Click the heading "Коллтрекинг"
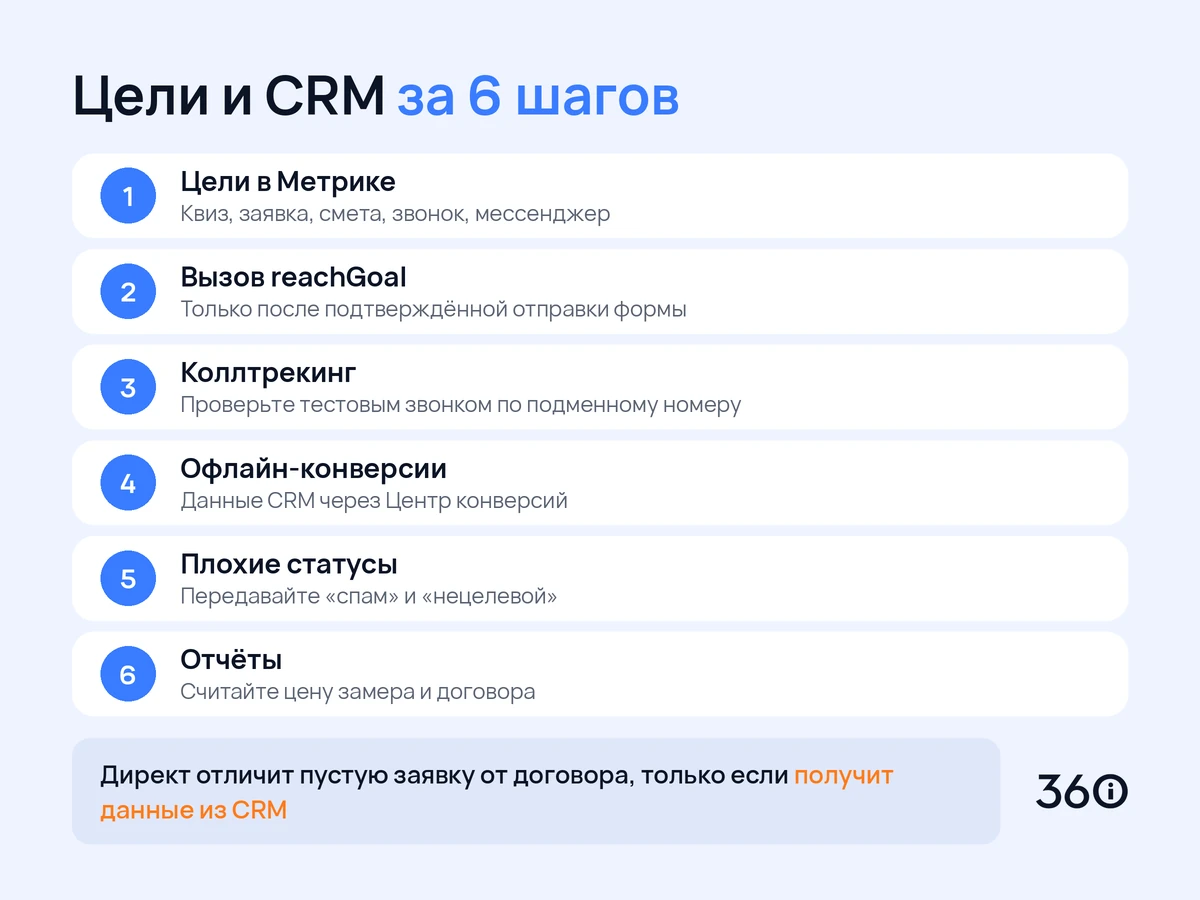The height and width of the screenshot is (900, 1200). pos(268,373)
